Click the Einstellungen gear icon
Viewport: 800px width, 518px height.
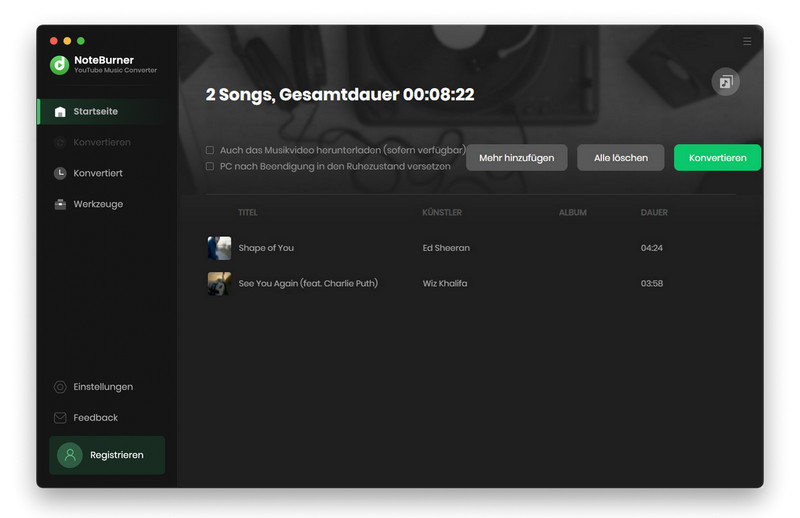[60, 387]
